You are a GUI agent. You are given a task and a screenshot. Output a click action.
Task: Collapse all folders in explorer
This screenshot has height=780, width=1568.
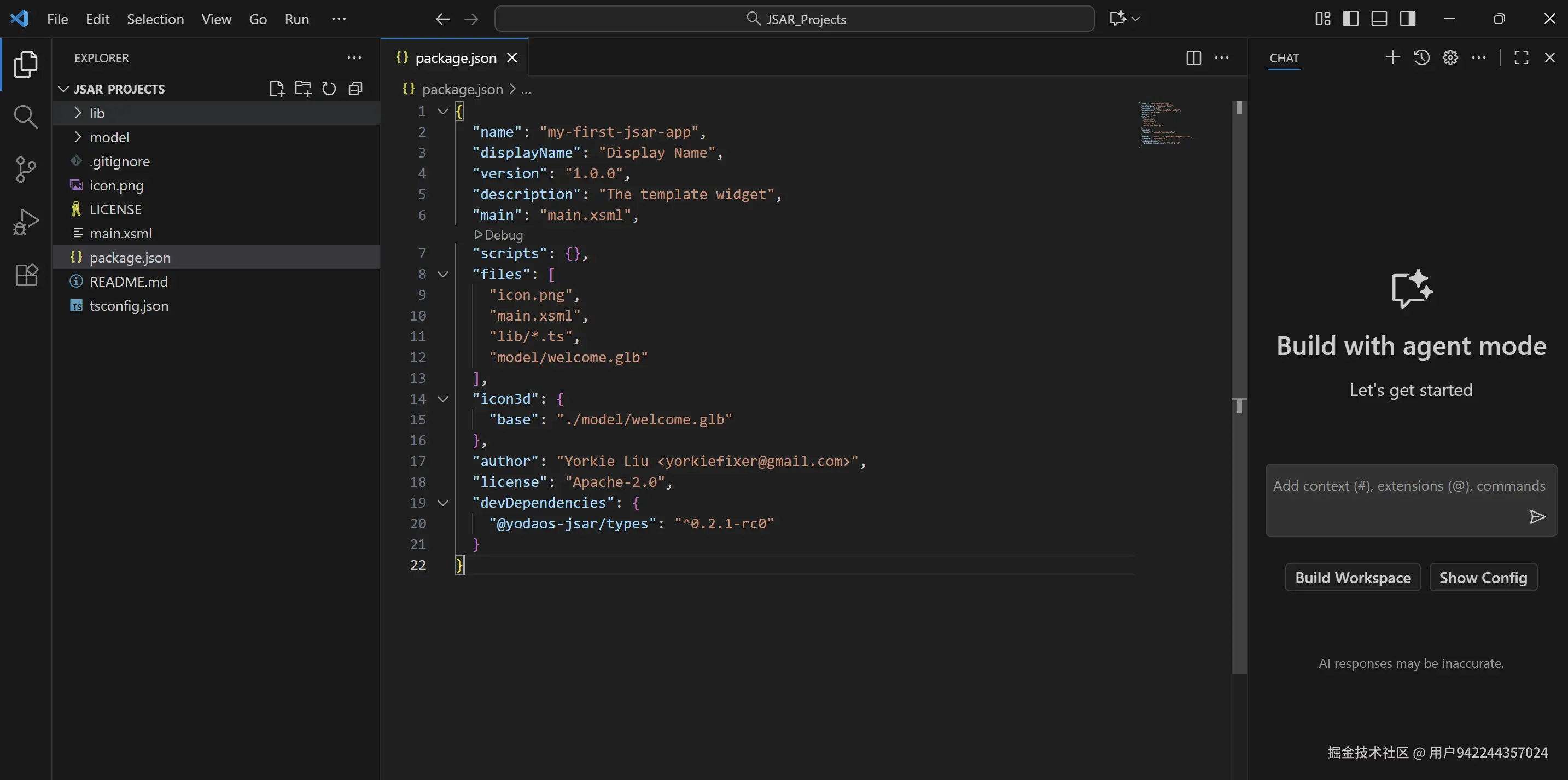[x=355, y=89]
